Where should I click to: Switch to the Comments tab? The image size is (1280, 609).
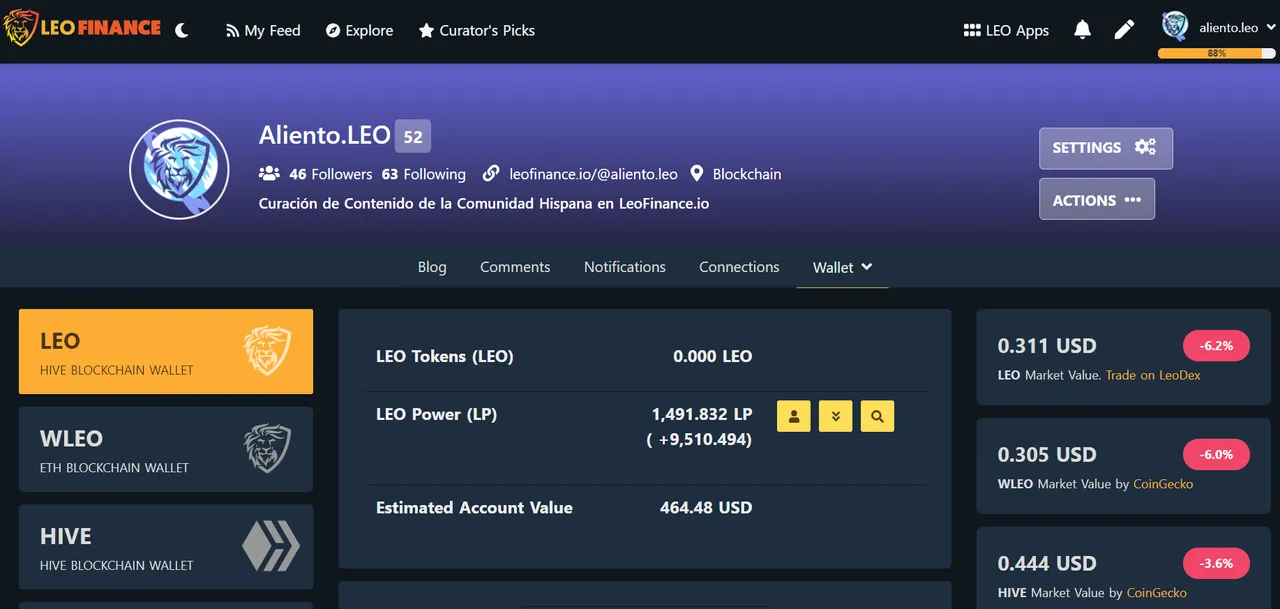tap(515, 267)
